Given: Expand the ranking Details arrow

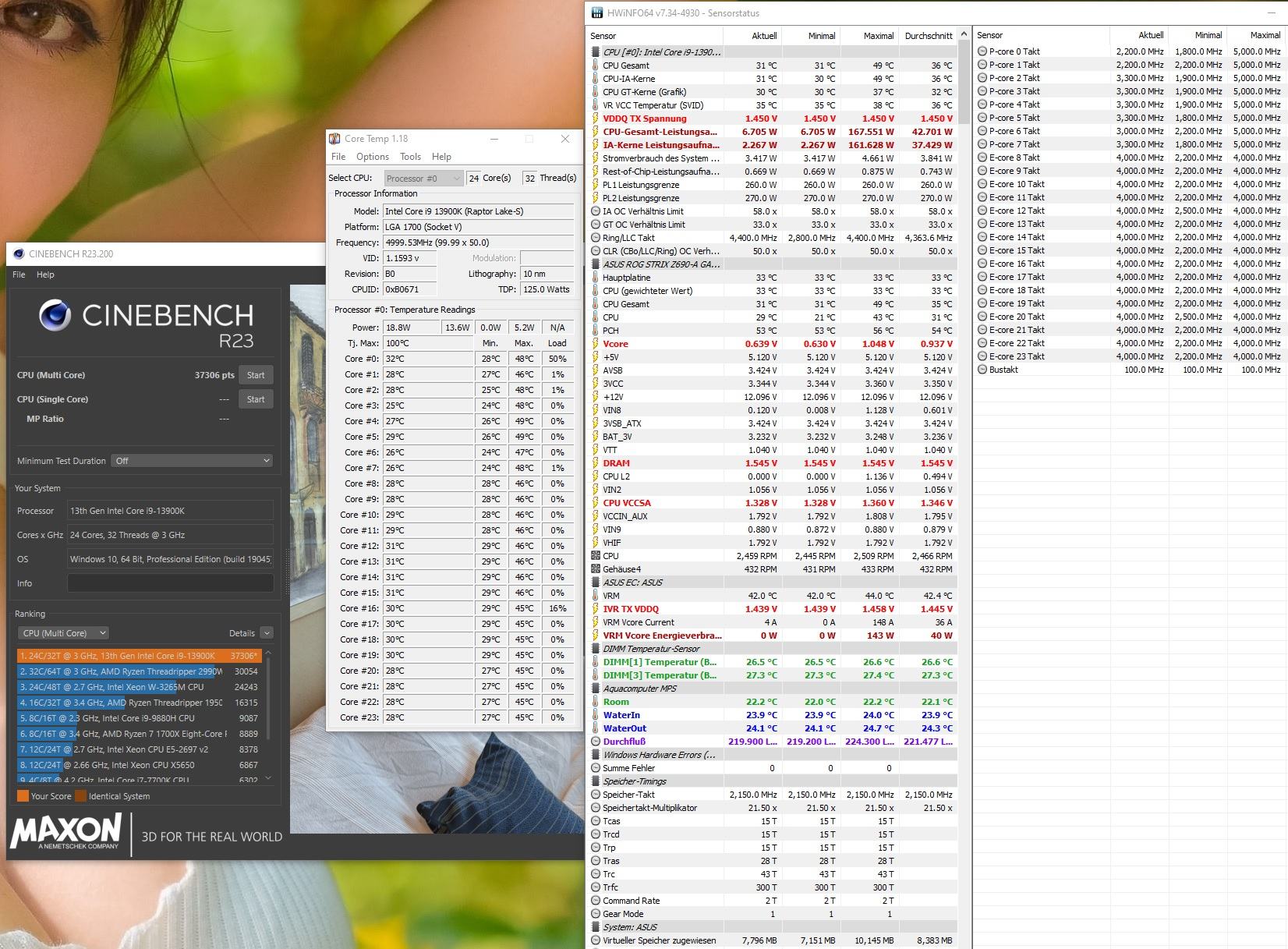Looking at the screenshot, I should (267, 633).
